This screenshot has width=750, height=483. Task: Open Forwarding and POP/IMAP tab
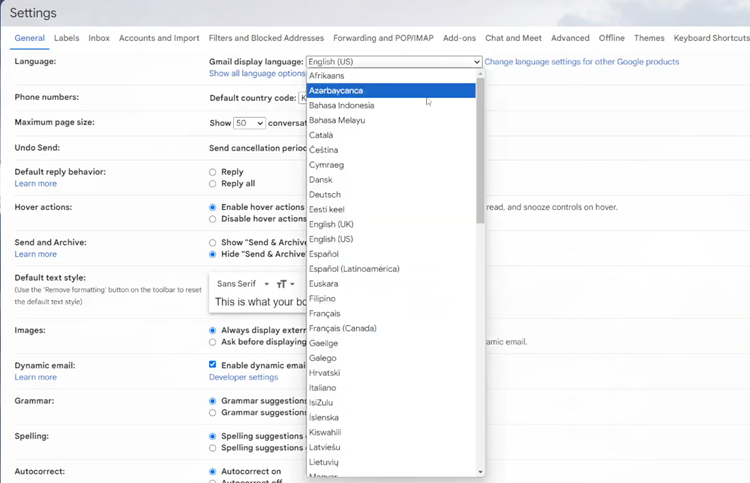pos(383,38)
